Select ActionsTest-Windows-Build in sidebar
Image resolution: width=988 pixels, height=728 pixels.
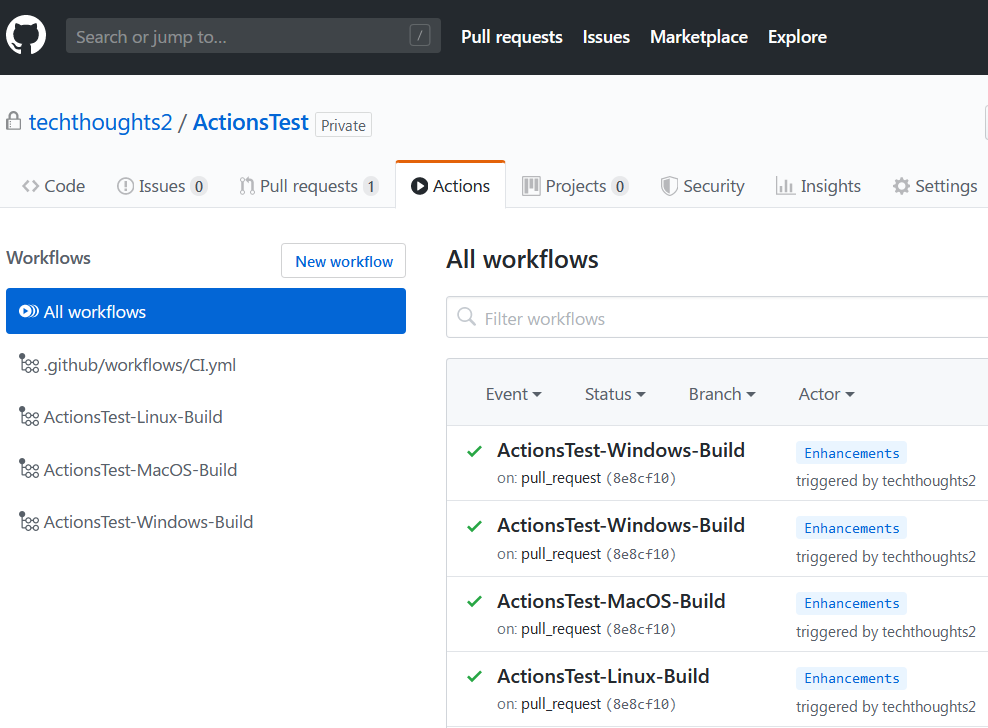point(148,522)
